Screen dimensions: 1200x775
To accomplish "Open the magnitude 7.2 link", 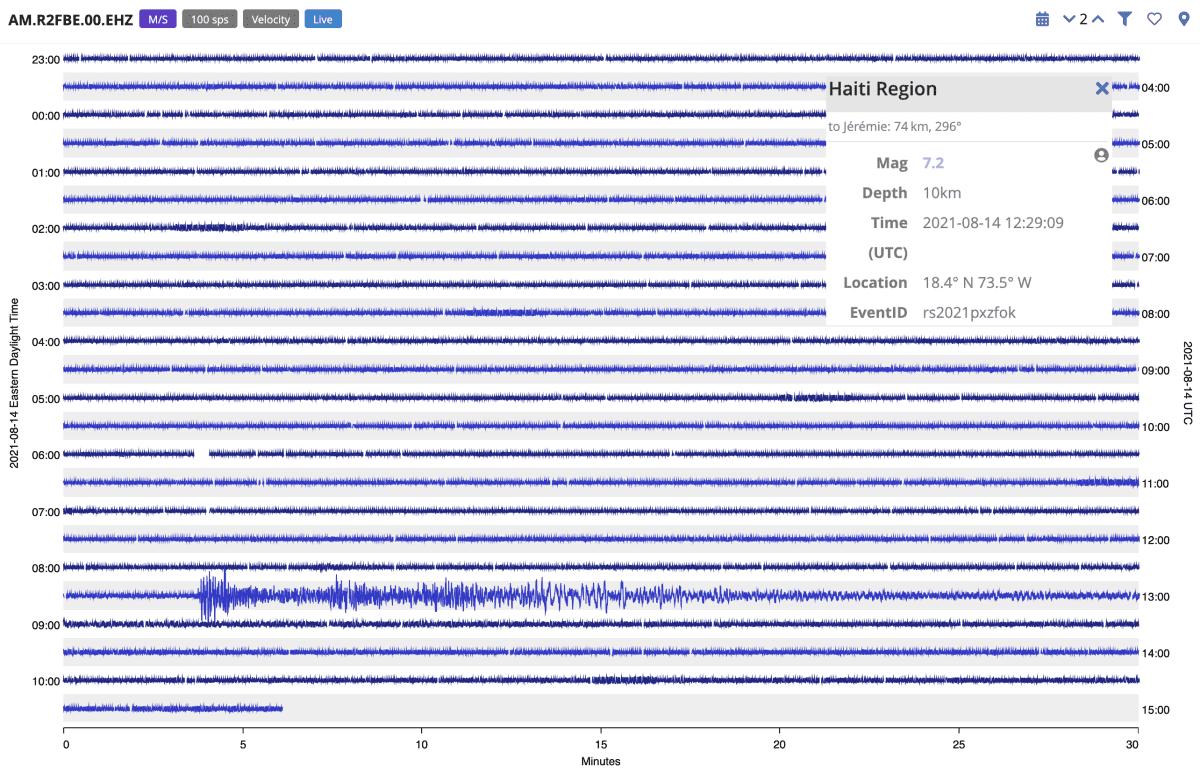I will click(932, 162).
